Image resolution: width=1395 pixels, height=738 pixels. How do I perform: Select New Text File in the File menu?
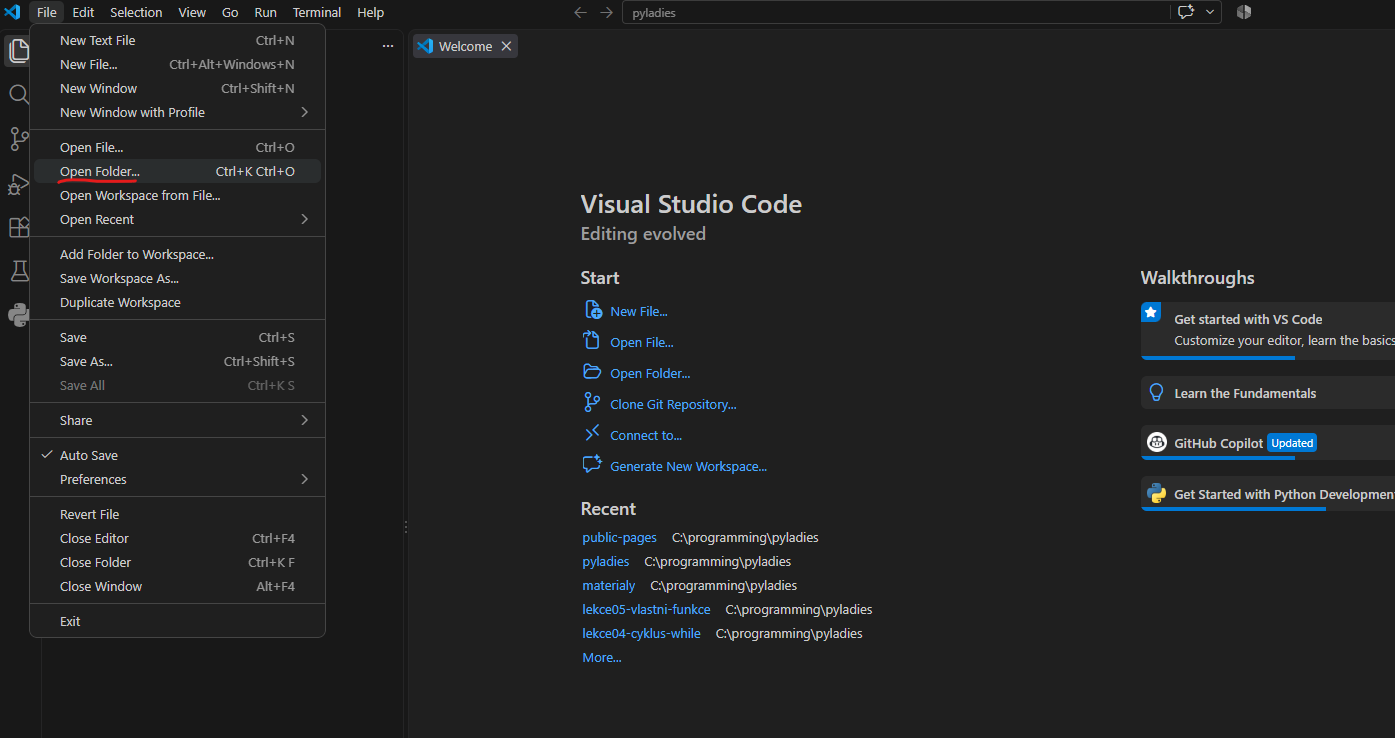click(x=177, y=40)
